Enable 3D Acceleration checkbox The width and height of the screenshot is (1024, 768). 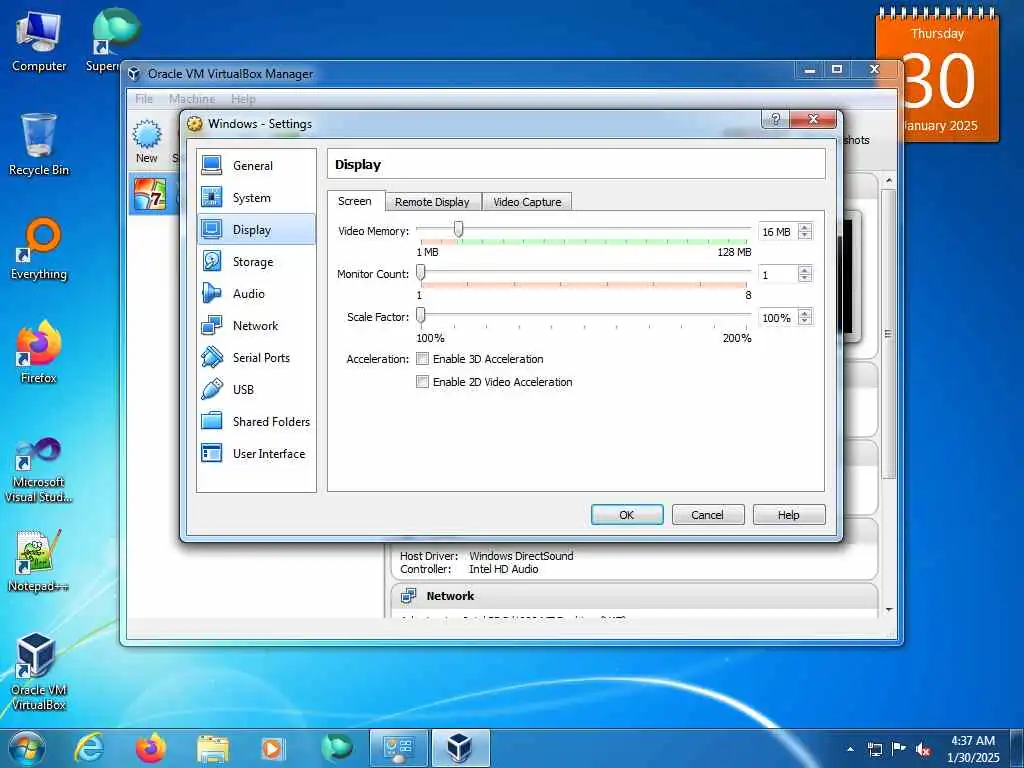(x=423, y=359)
